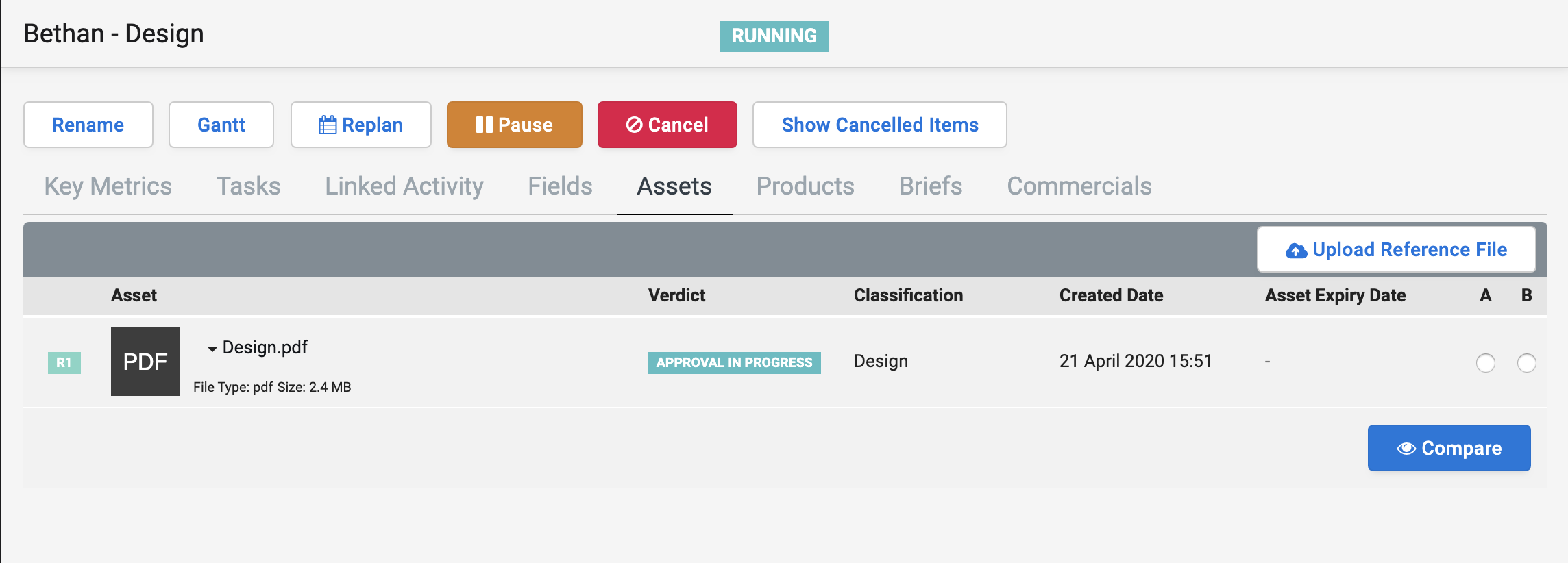Open the PDF file thumbnail
Viewport: 1568px width, 563px height.
point(145,362)
